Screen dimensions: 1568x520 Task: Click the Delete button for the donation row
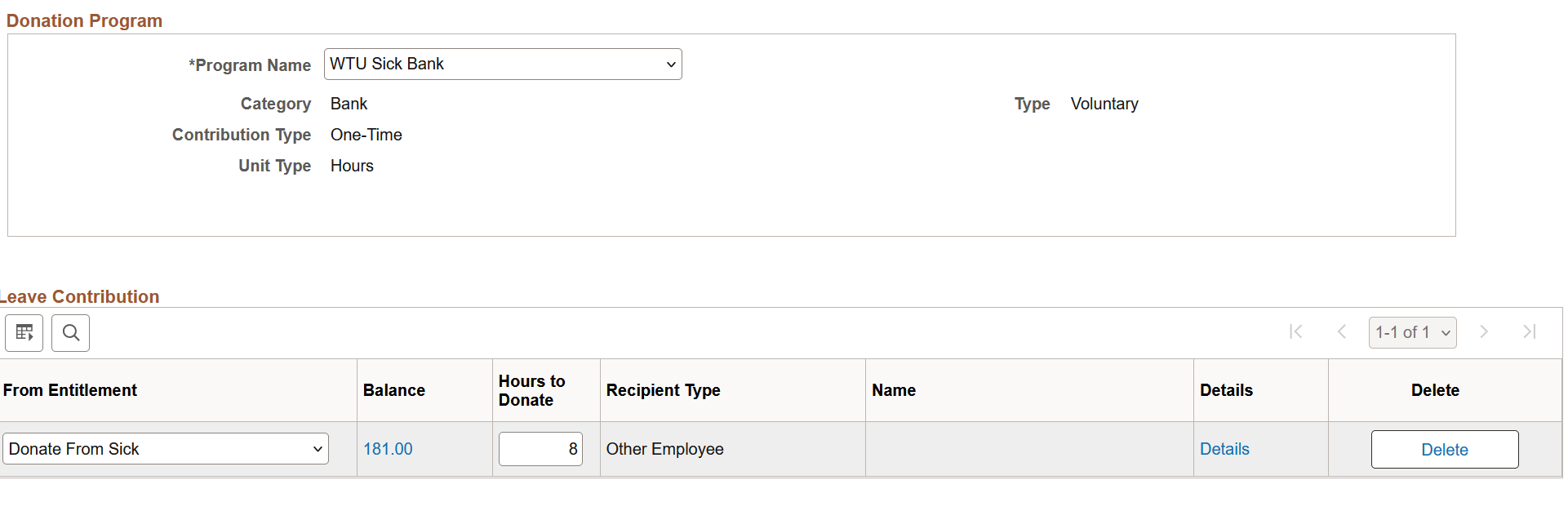click(1444, 449)
